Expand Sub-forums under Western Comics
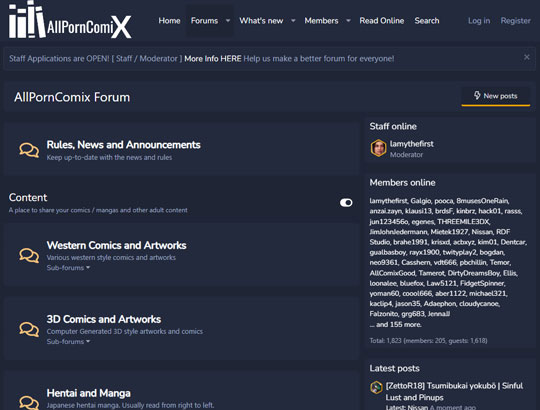540x410 pixels. [68, 268]
